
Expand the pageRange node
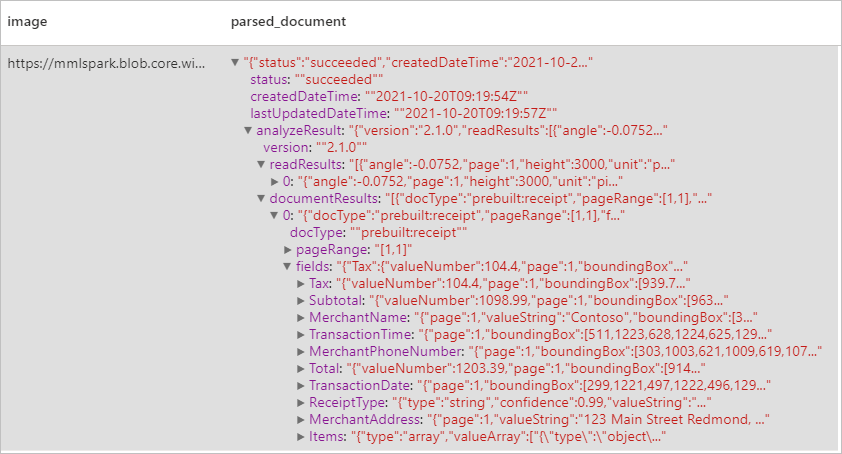click(x=287, y=250)
